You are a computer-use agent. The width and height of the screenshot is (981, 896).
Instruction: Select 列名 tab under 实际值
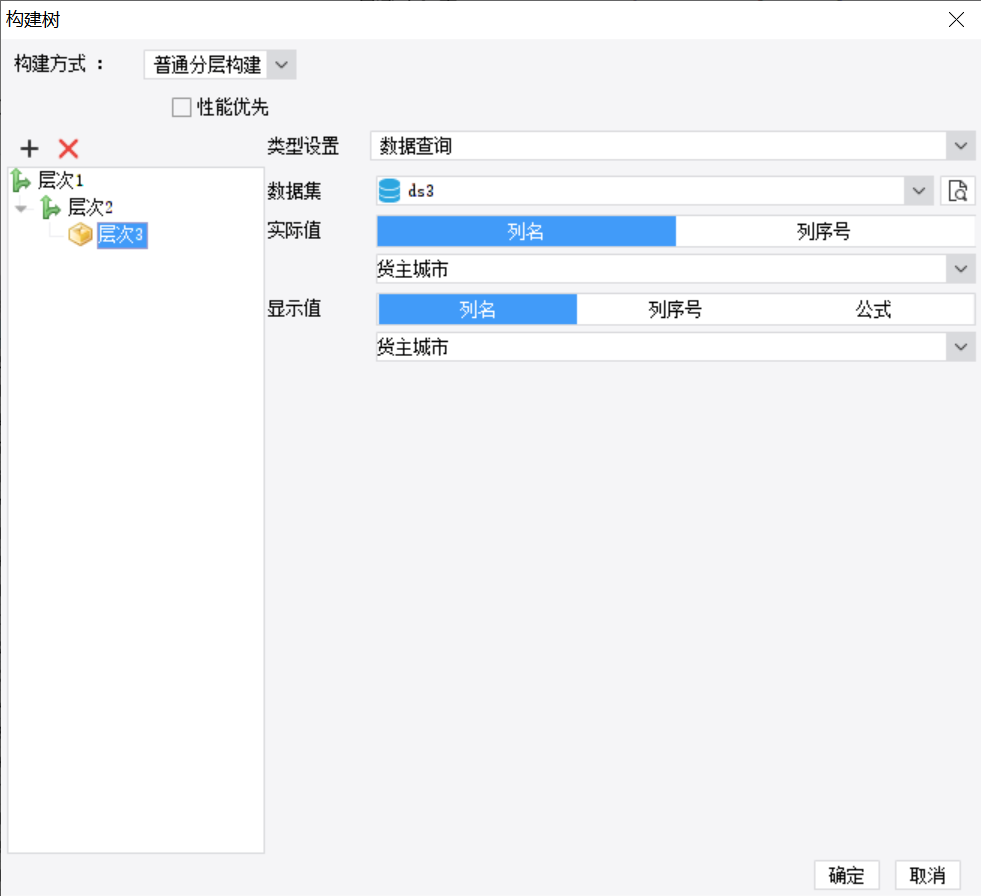pyautogui.click(x=526, y=232)
